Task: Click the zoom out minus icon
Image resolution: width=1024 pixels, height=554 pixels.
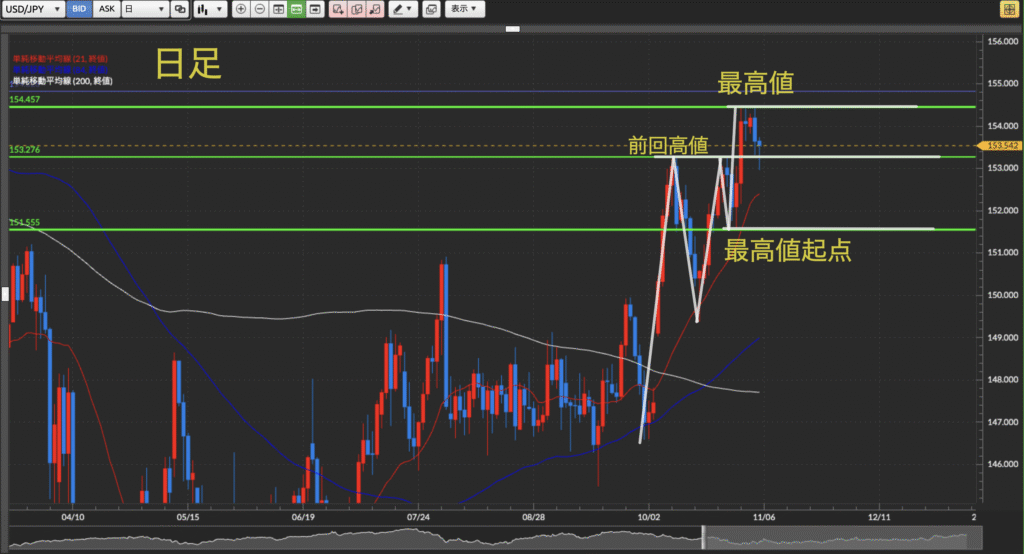Action: coord(259,9)
